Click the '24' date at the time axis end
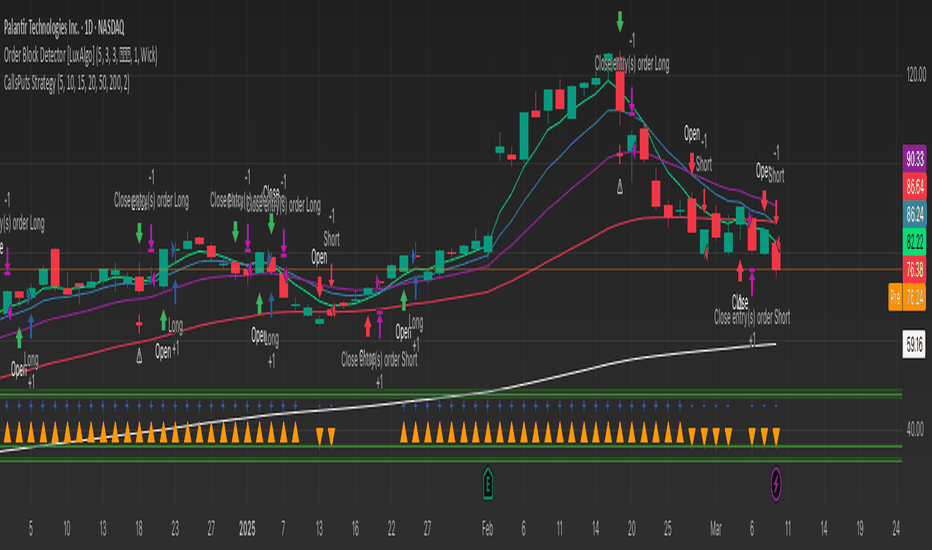 tap(896, 528)
